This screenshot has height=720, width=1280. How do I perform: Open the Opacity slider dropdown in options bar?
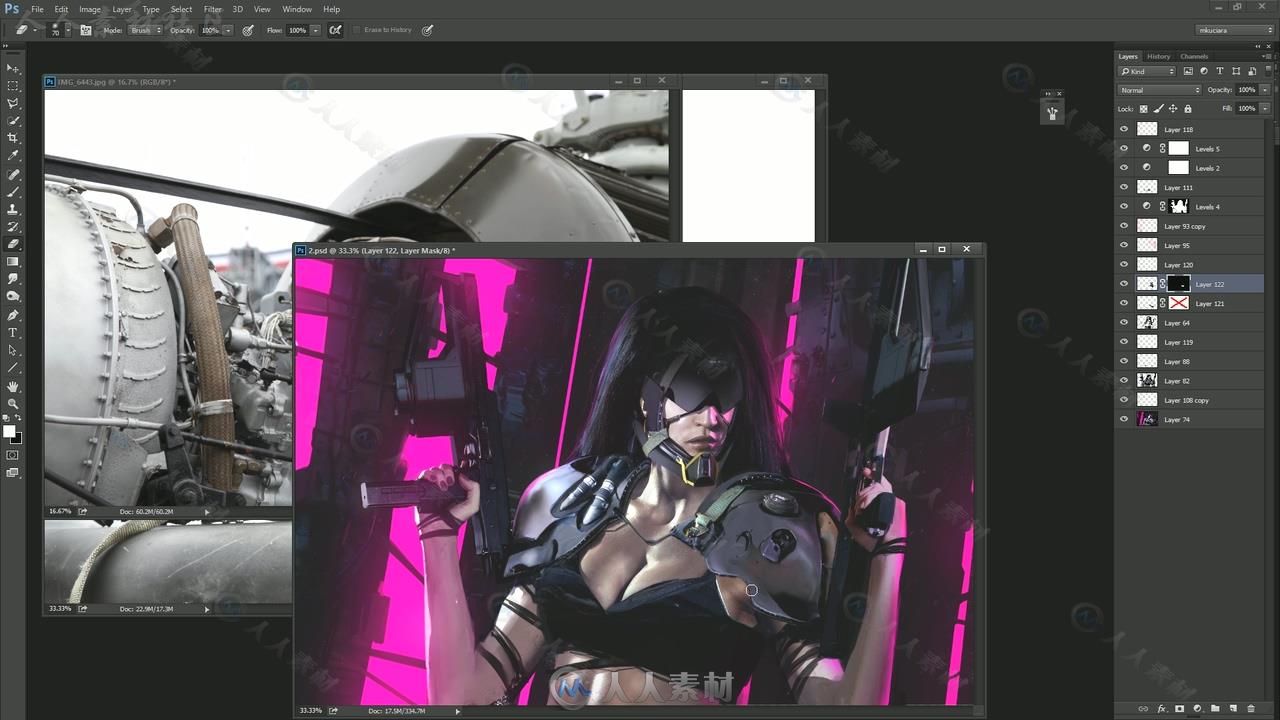(x=228, y=30)
